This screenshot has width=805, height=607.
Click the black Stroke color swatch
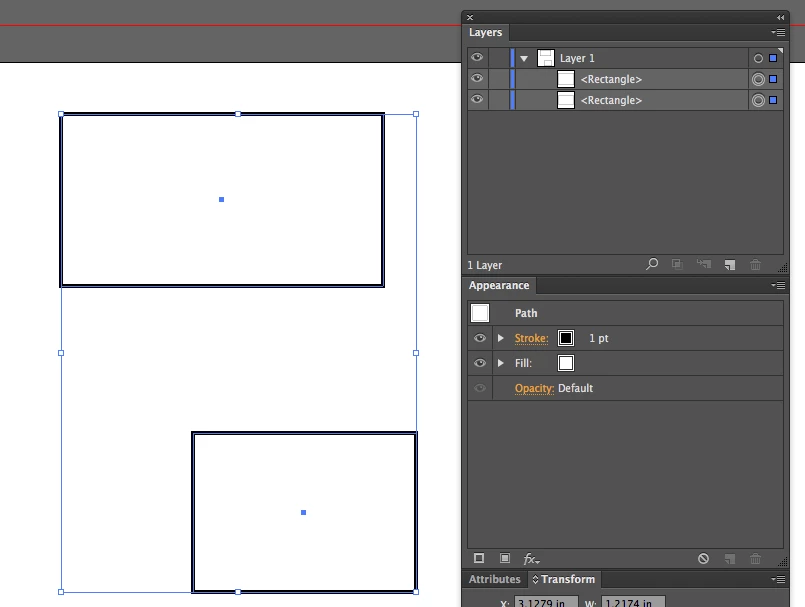[x=566, y=338]
